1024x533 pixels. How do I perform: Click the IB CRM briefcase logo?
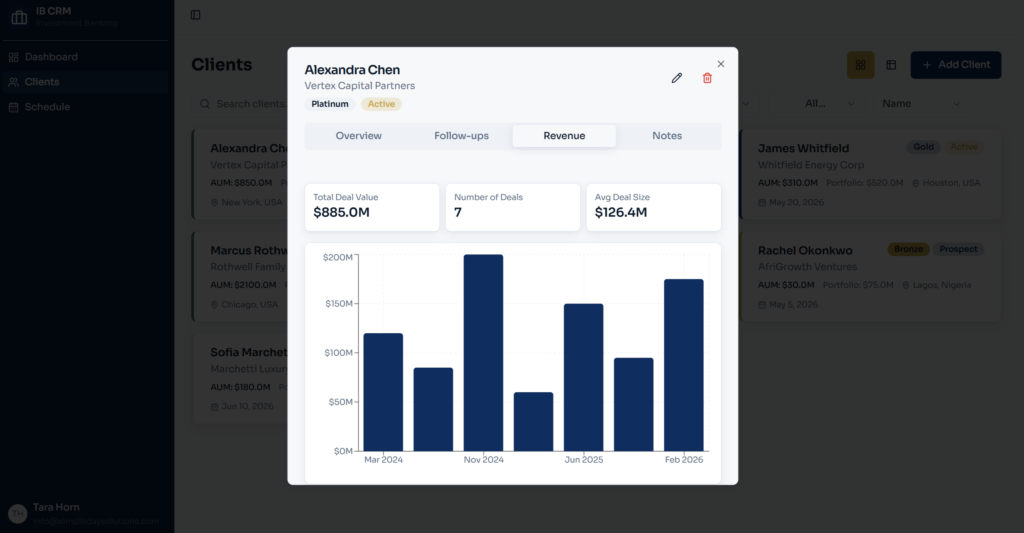click(x=20, y=17)
